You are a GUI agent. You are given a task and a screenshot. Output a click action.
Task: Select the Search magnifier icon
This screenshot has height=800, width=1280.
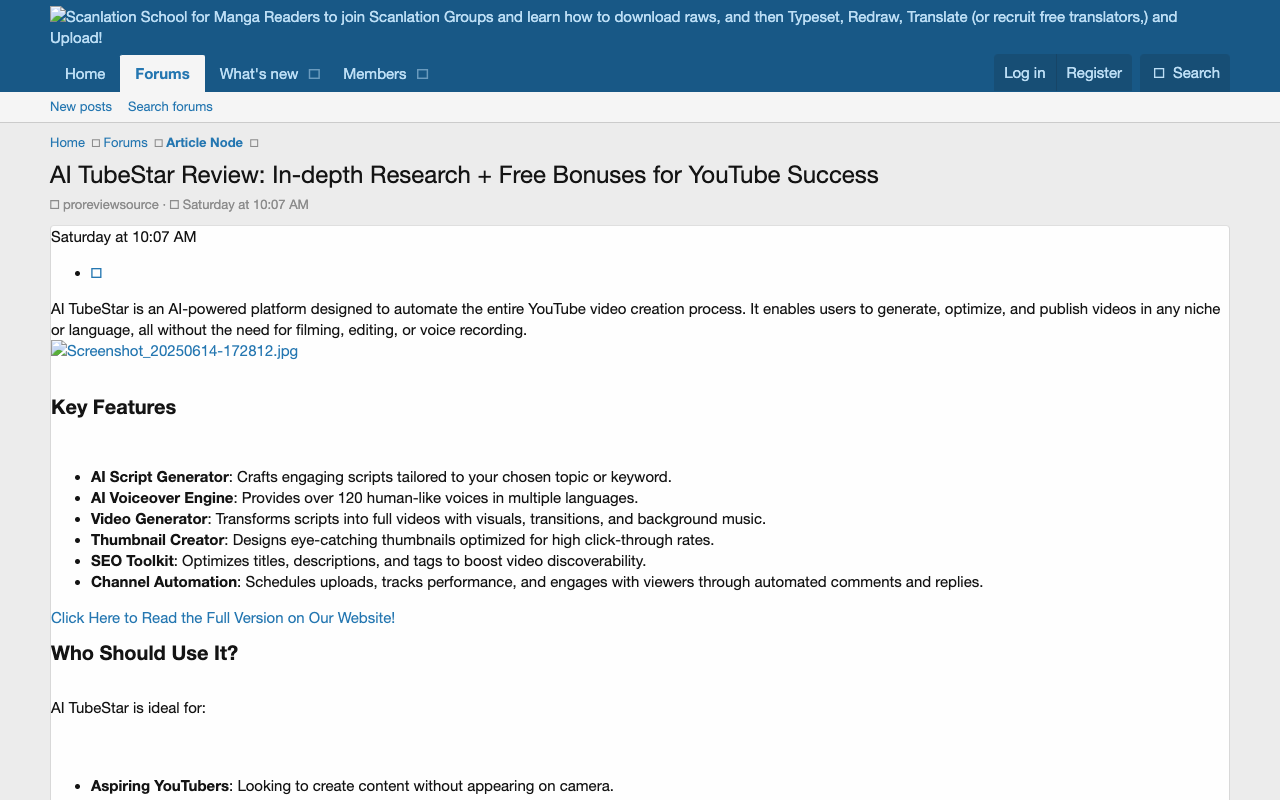[1157, 72]
